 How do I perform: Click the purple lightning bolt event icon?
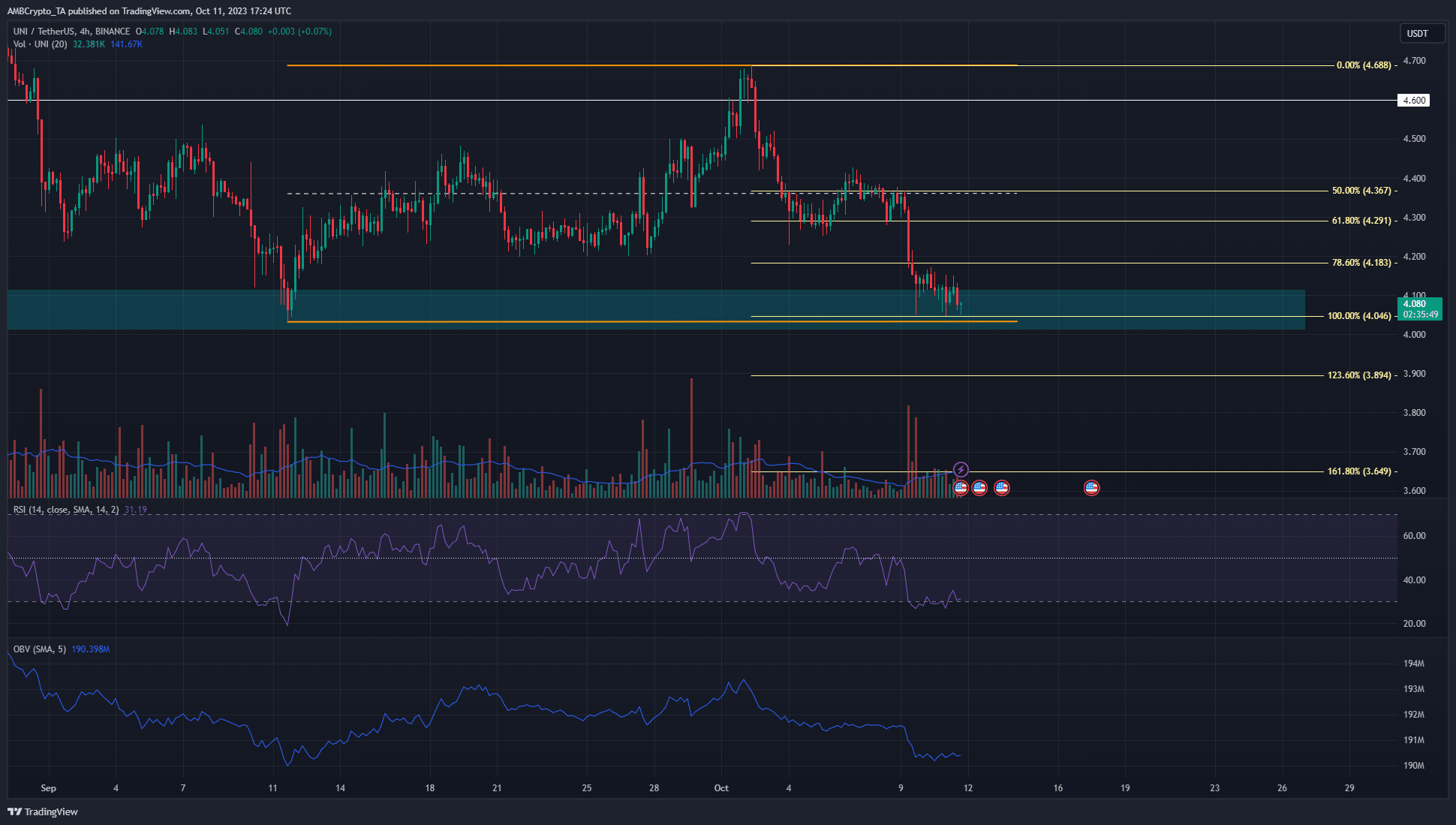[x=961, y=470]
